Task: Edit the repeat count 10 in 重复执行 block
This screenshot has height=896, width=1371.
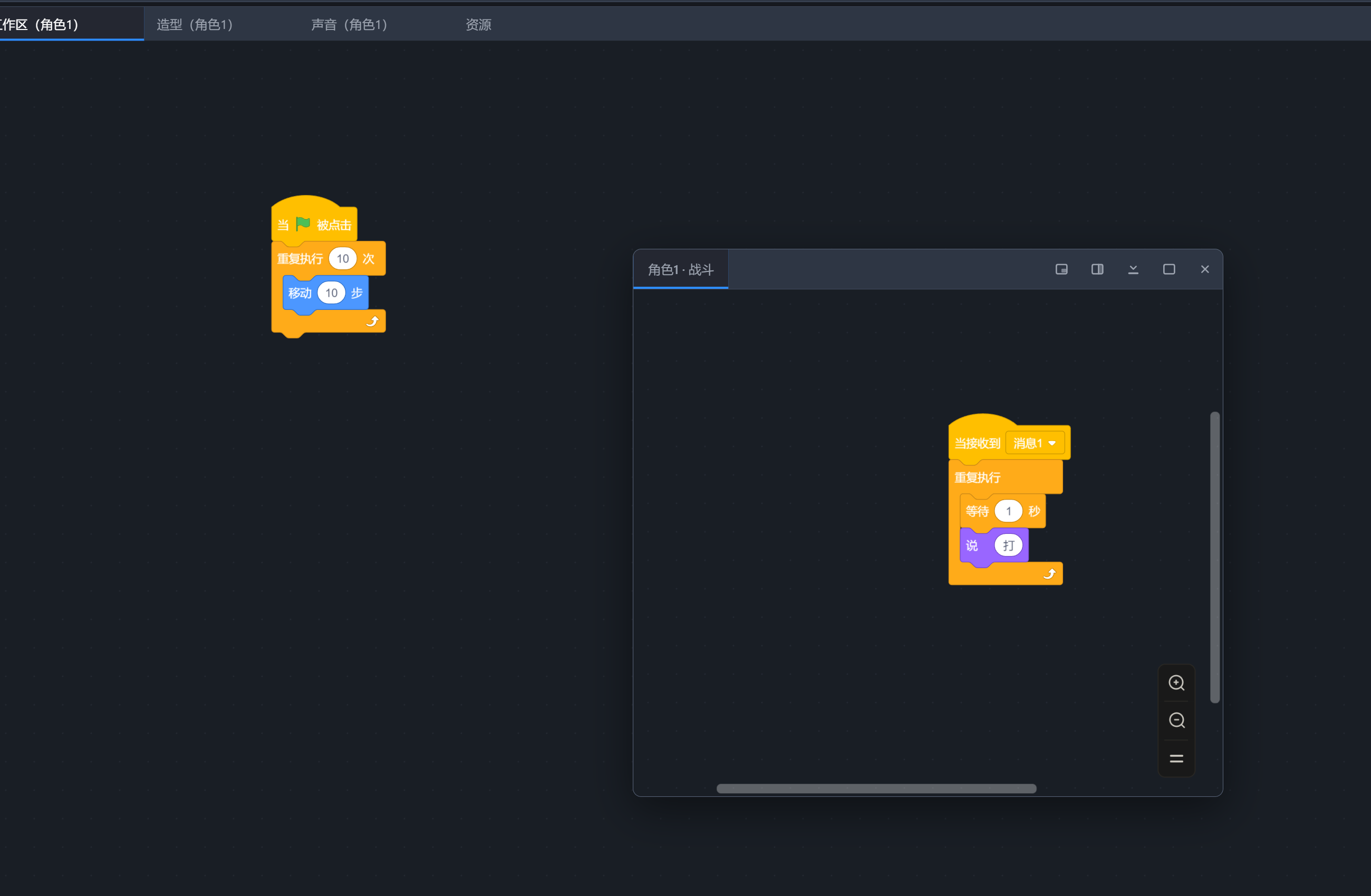Action: click(343, 259)
